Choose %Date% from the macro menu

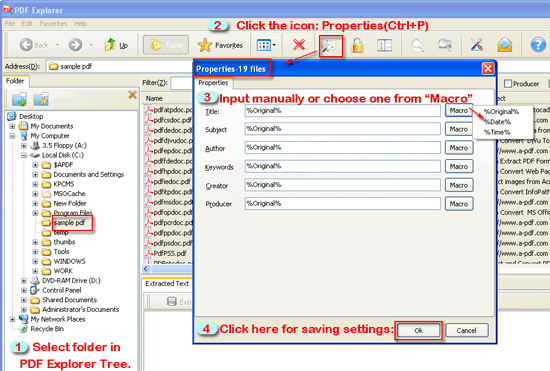pyautogui.click(x=498, y=122)
